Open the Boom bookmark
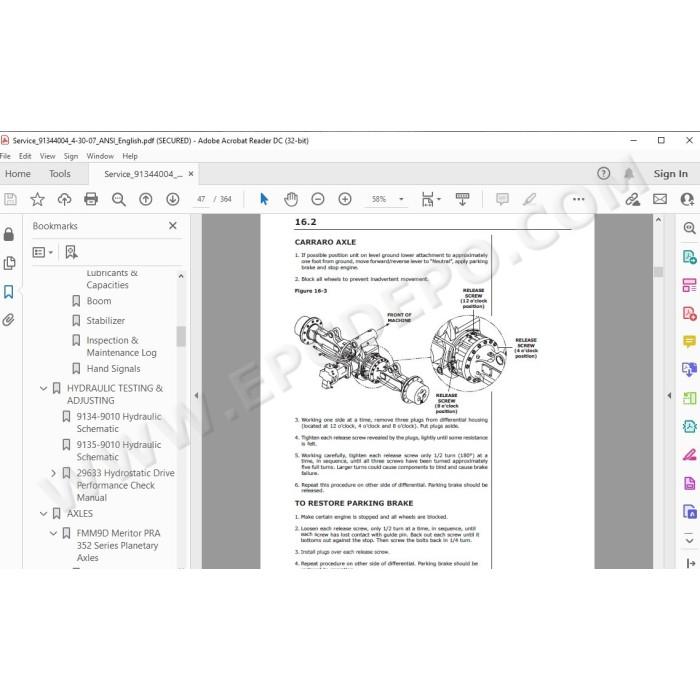This screenshot has height=700, width=700. click(x=99, y=301)
